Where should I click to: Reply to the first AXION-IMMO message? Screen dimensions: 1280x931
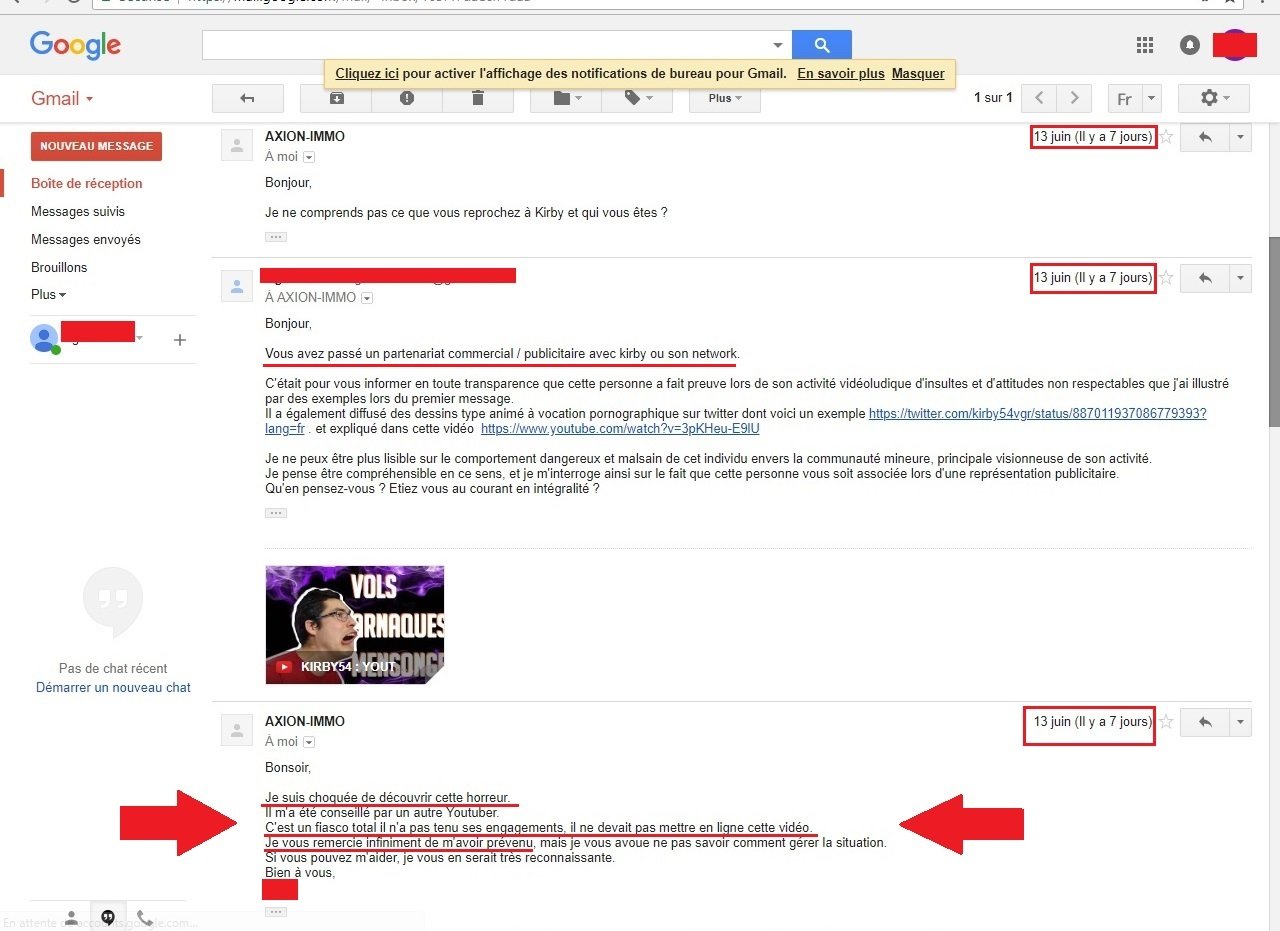(1205, 138)
